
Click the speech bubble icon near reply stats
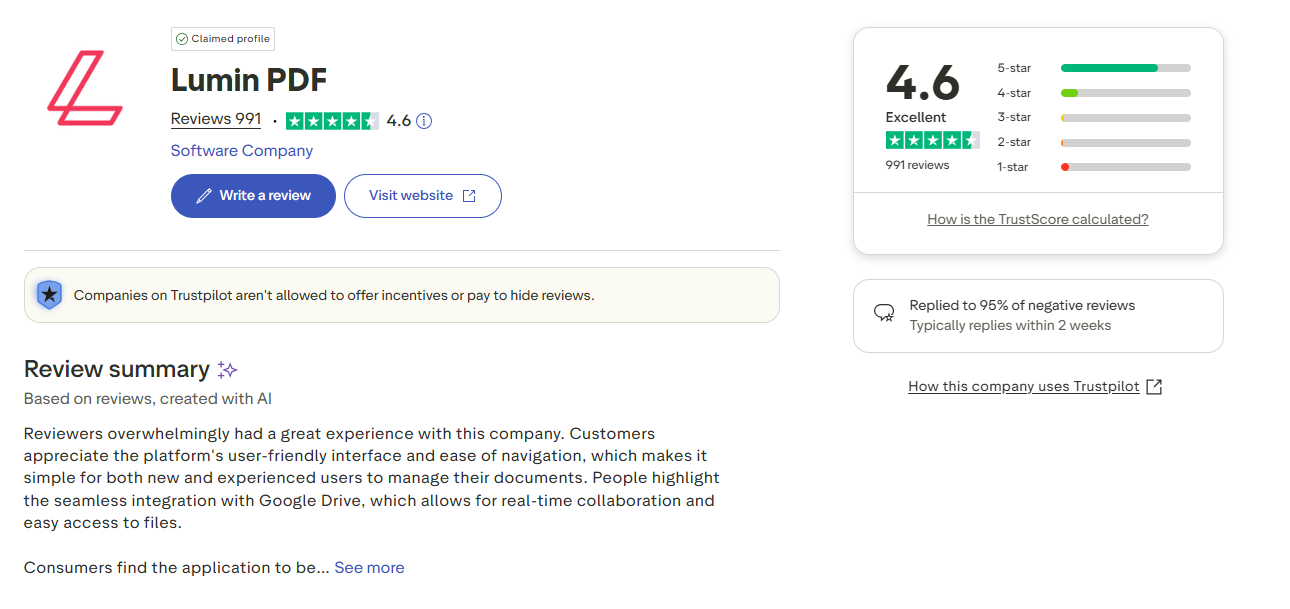click(x=884, y=313)
